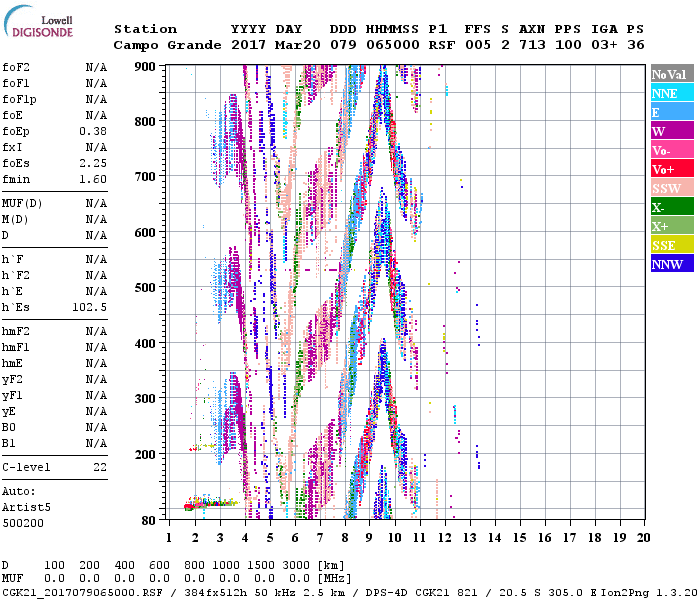Select the h`Es value 102.5

[89, 307]
